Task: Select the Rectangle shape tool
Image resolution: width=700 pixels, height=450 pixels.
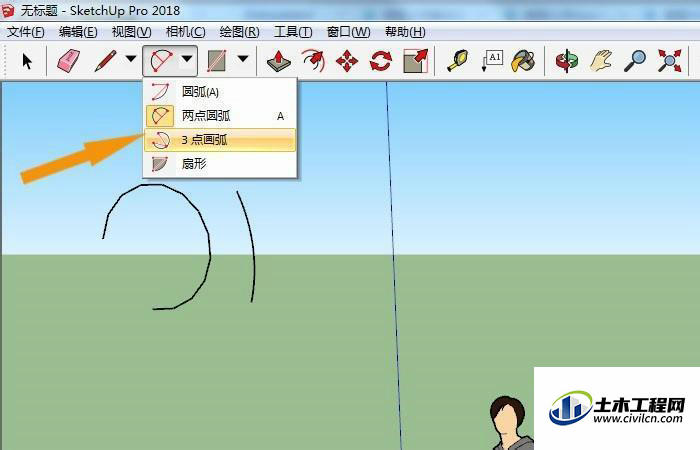Action: click(217, 61)
